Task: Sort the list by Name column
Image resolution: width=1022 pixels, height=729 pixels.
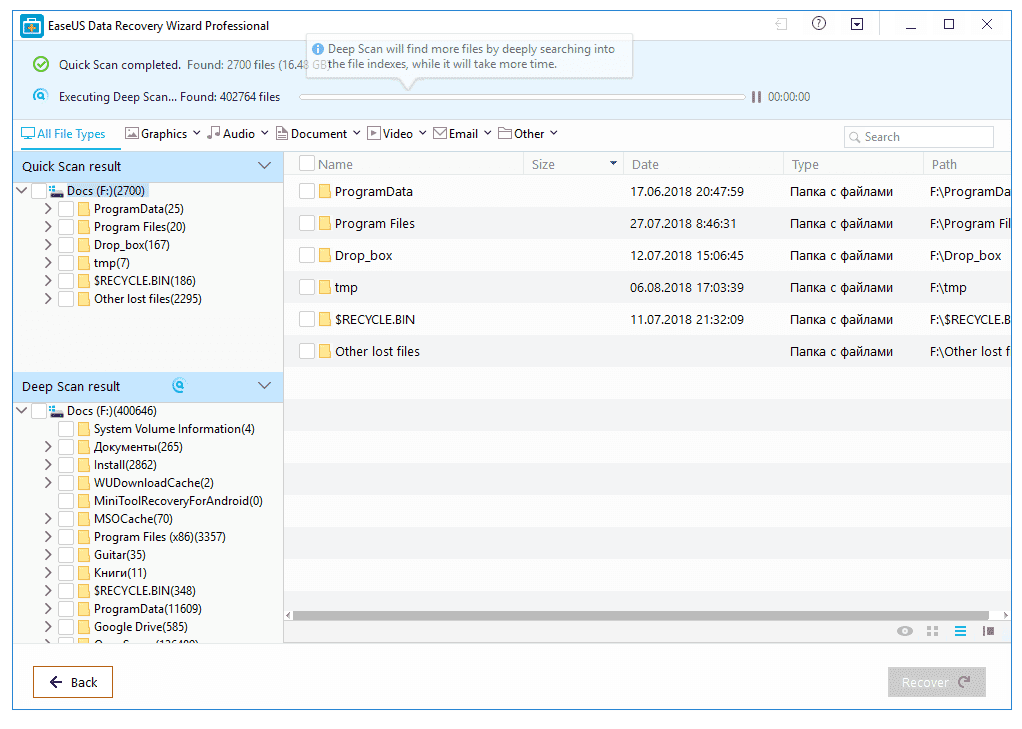Action: [335, 164]
